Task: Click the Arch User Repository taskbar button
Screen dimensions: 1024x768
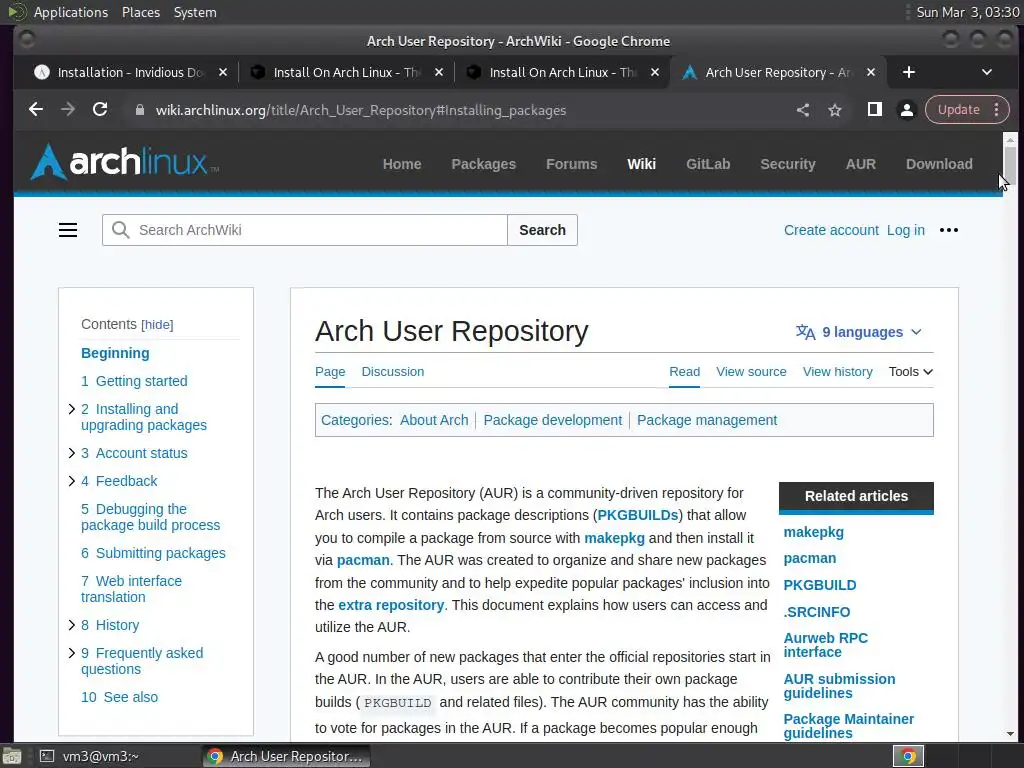Action: point(286,756)
